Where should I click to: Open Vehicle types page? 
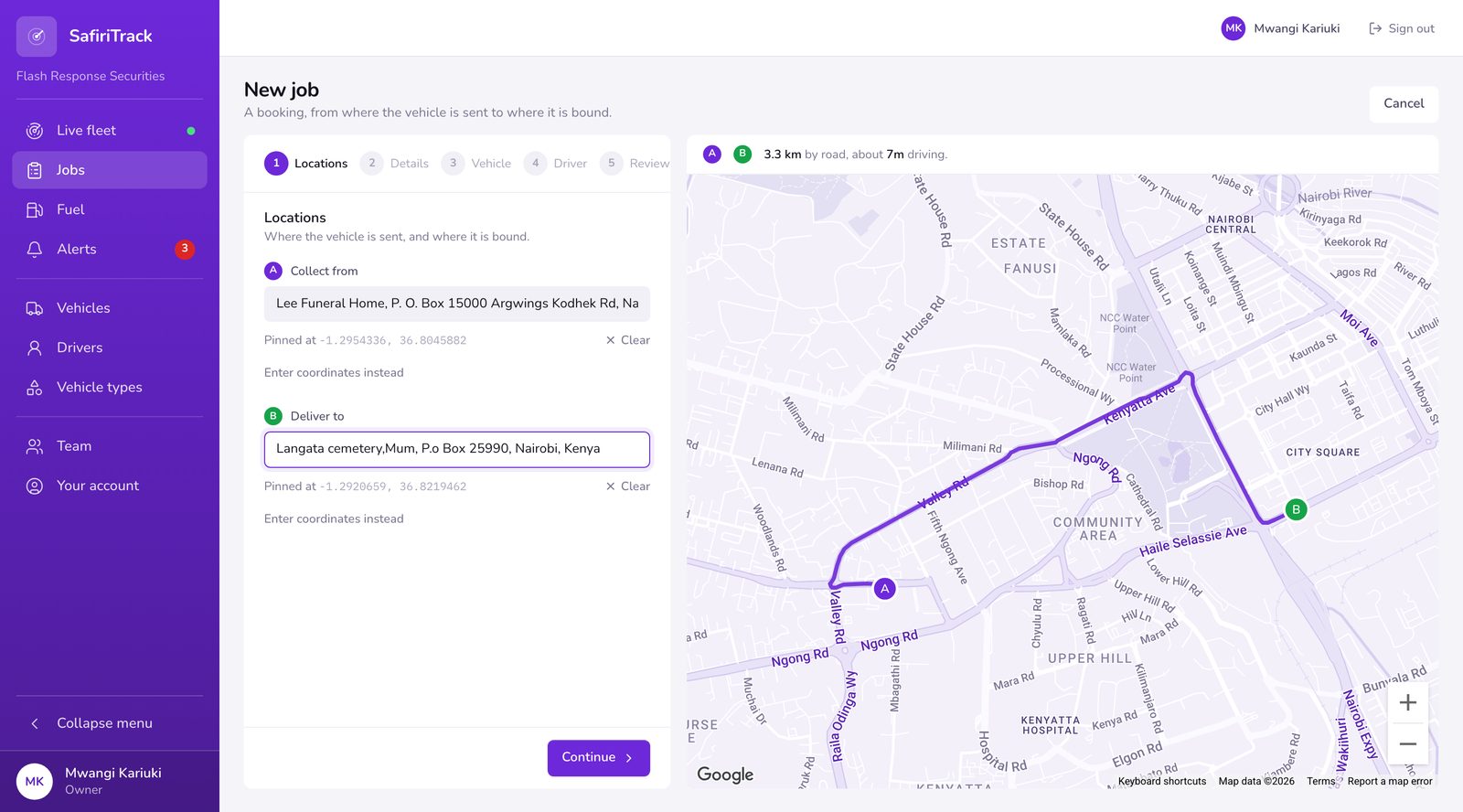coord(110,387)
